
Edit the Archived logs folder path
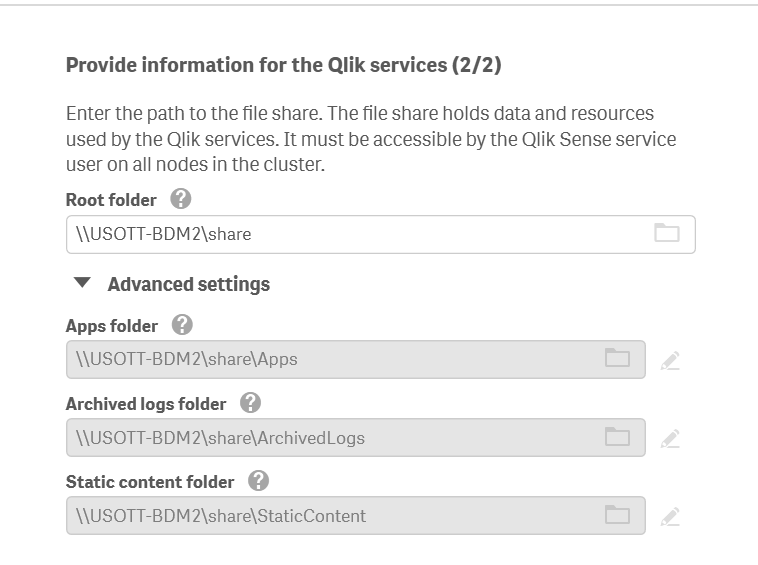pyautogui.click(x=670, y=438)
